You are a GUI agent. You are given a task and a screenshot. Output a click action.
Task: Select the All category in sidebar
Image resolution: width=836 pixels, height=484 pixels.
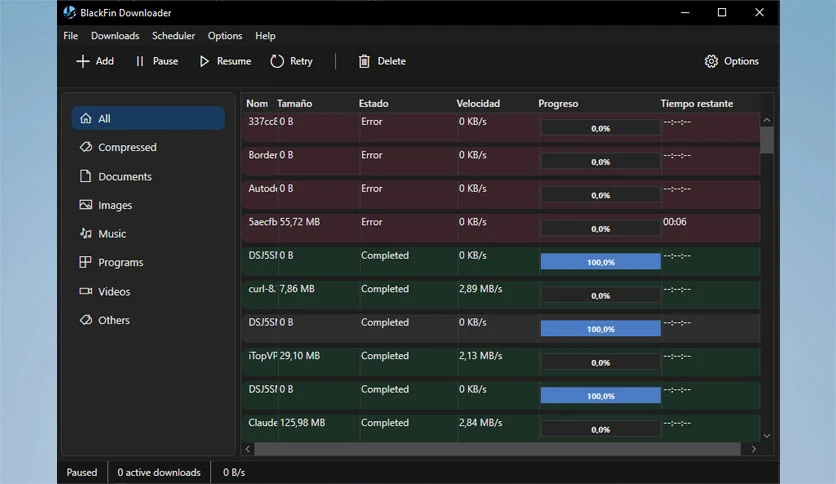click(148, 118)
